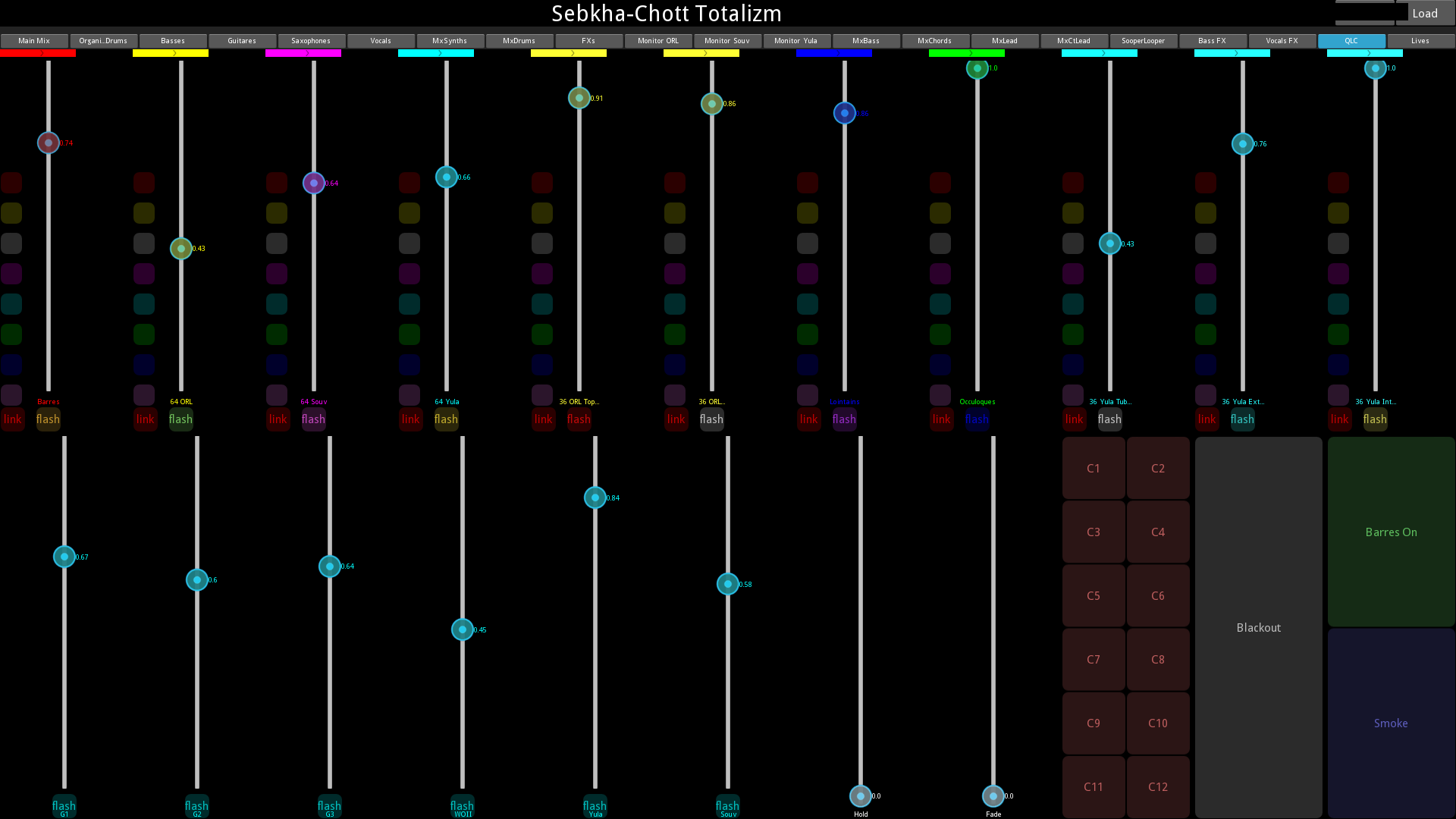Viewport: 1456px width, 819px height.
Task: Toggle flash on G1 fader group
Action: [x=63, y=806]
